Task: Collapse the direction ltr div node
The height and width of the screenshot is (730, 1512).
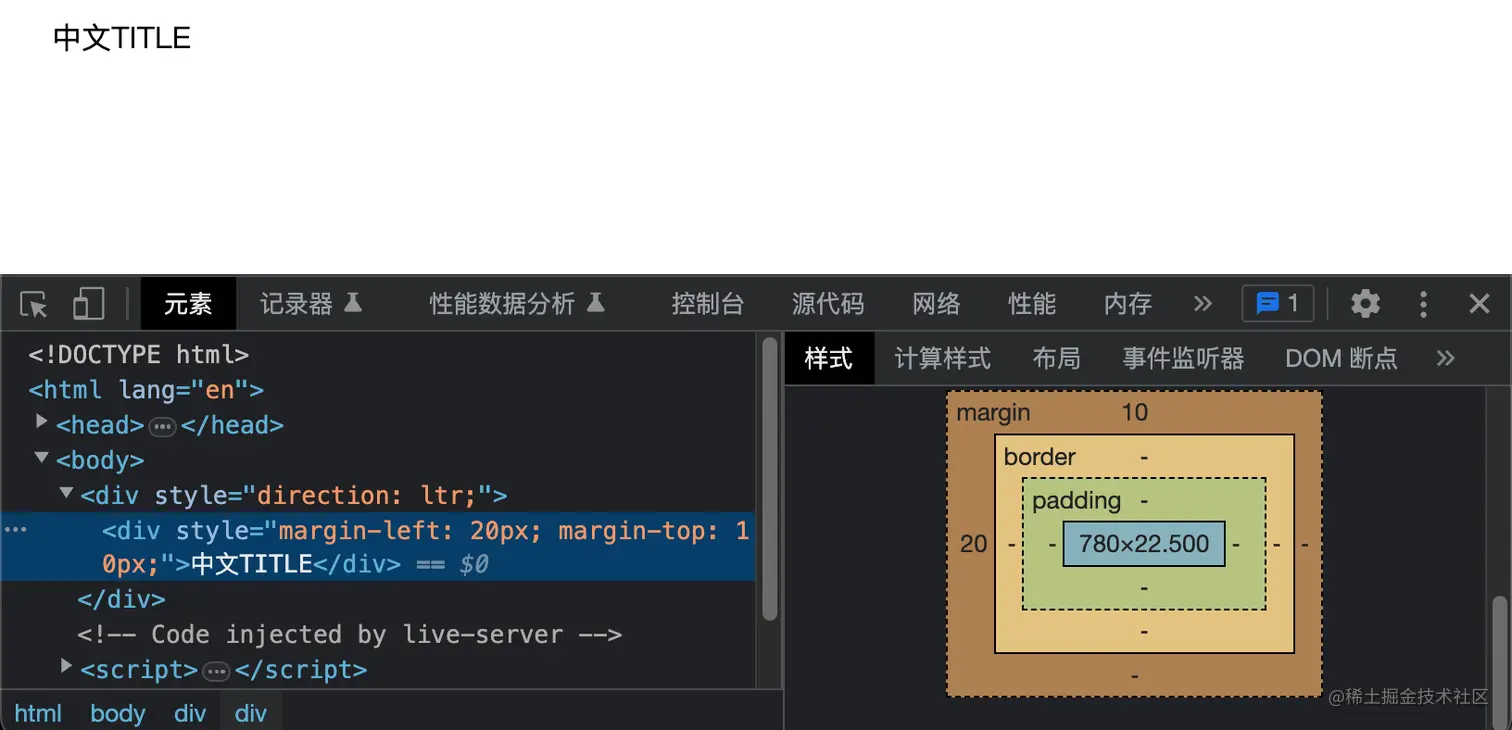Action: point(66,492)
